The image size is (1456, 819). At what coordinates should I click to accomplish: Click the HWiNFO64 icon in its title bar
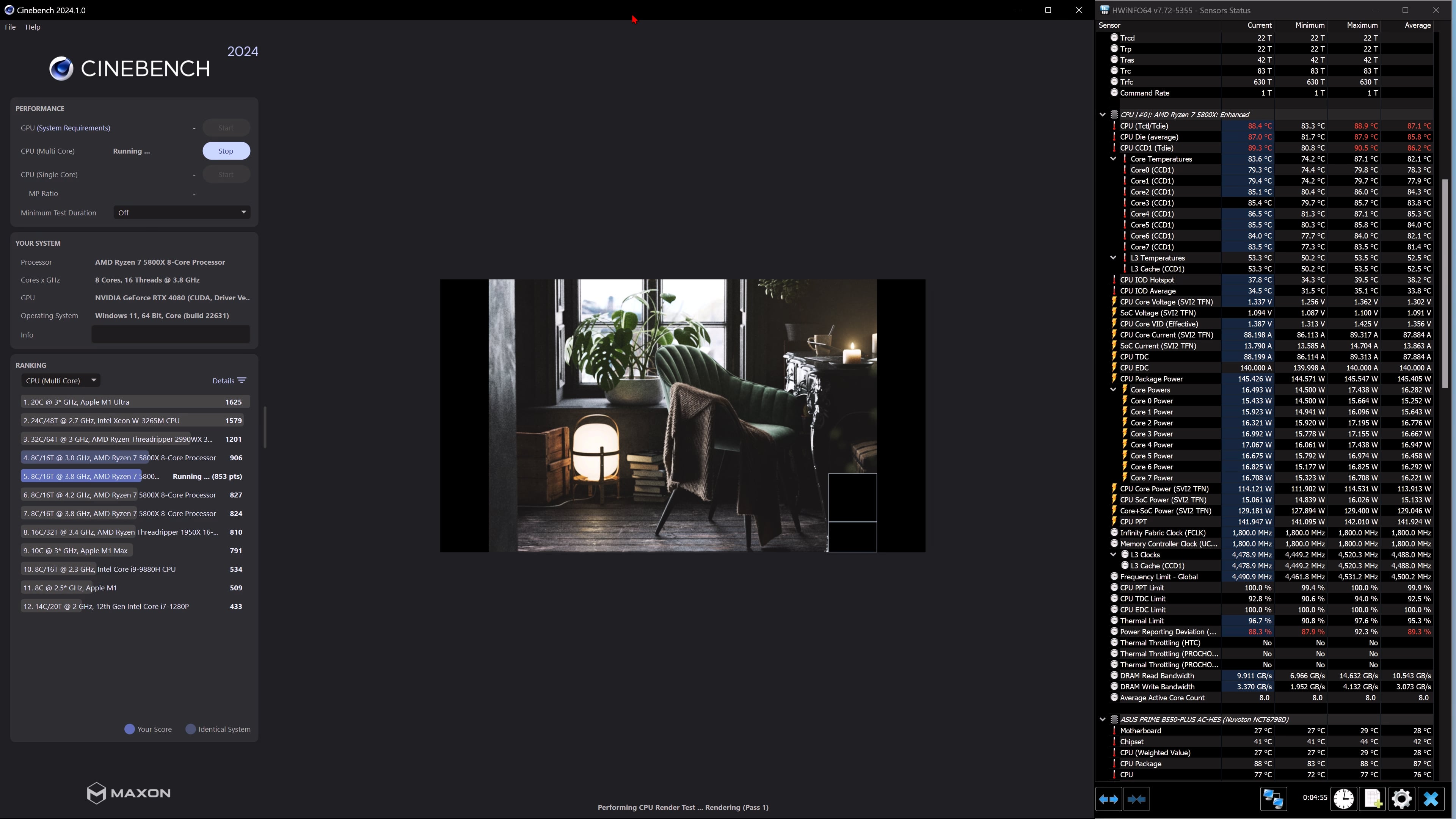[x=1105, y=10]
